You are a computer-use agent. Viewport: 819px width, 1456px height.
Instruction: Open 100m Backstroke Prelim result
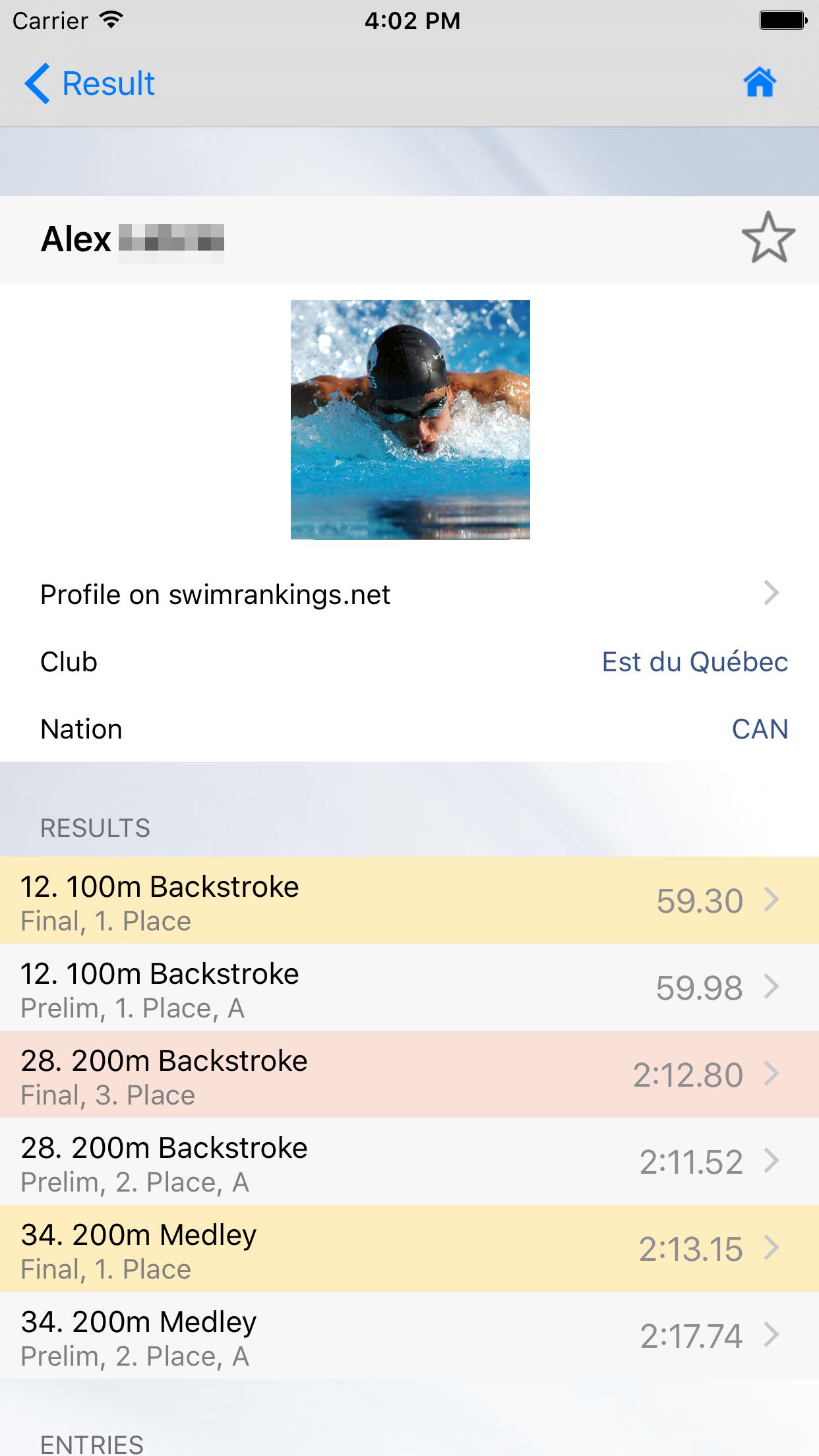(160, 988)
